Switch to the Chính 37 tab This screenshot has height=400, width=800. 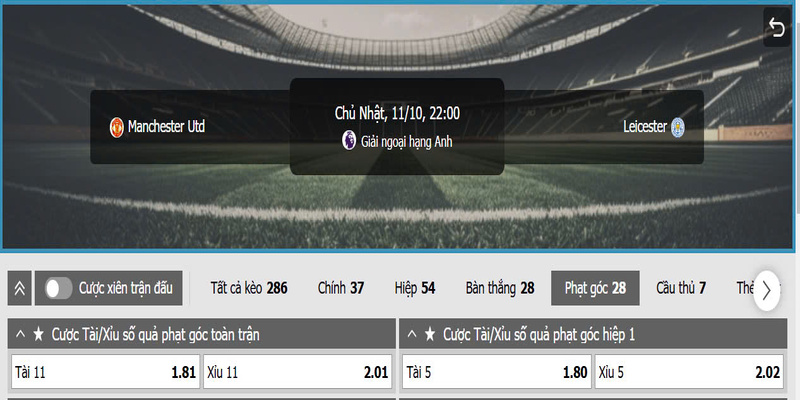tap(341, 288)
